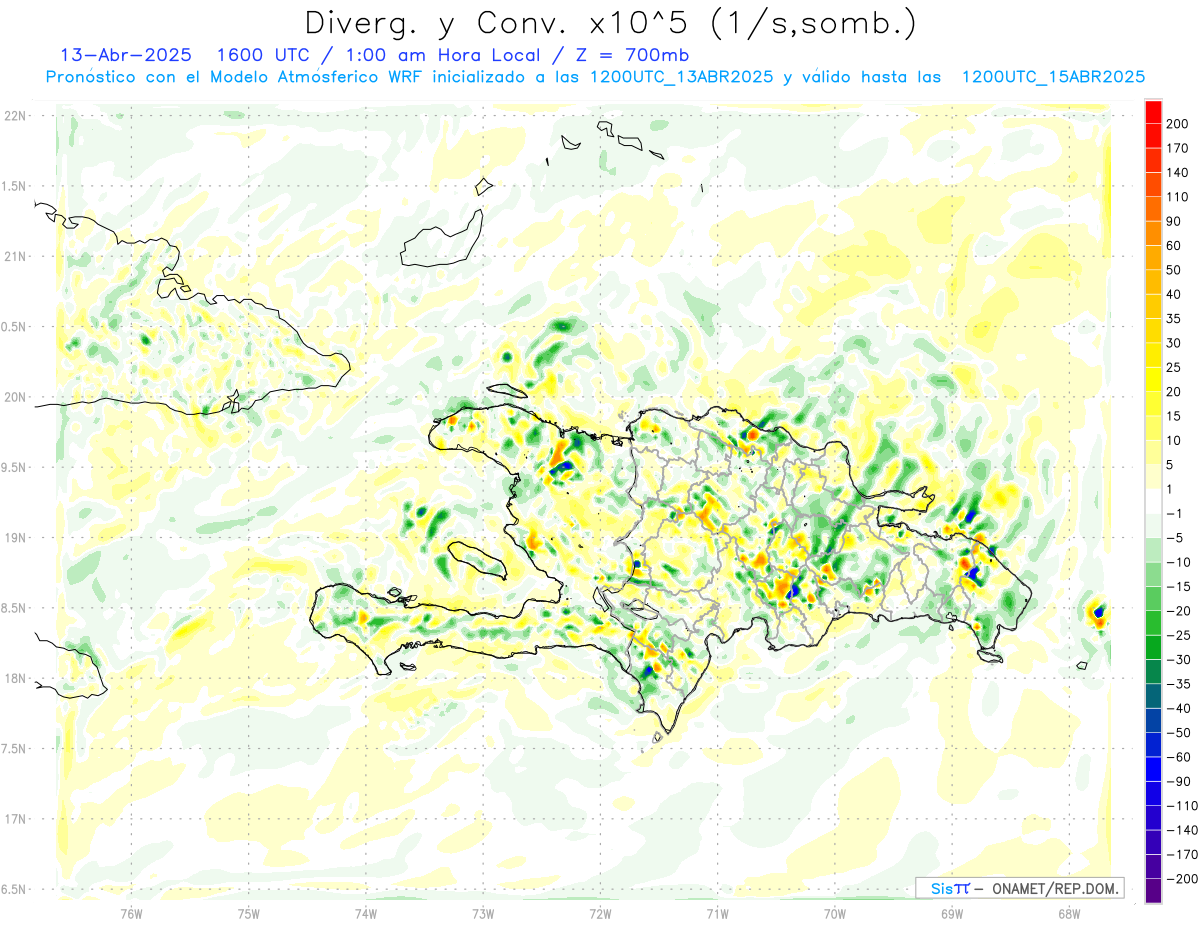Viewport: 1200px width, 927px height.
Task: Click the '69W' longitude label
Action: click(x=952, y=914)
